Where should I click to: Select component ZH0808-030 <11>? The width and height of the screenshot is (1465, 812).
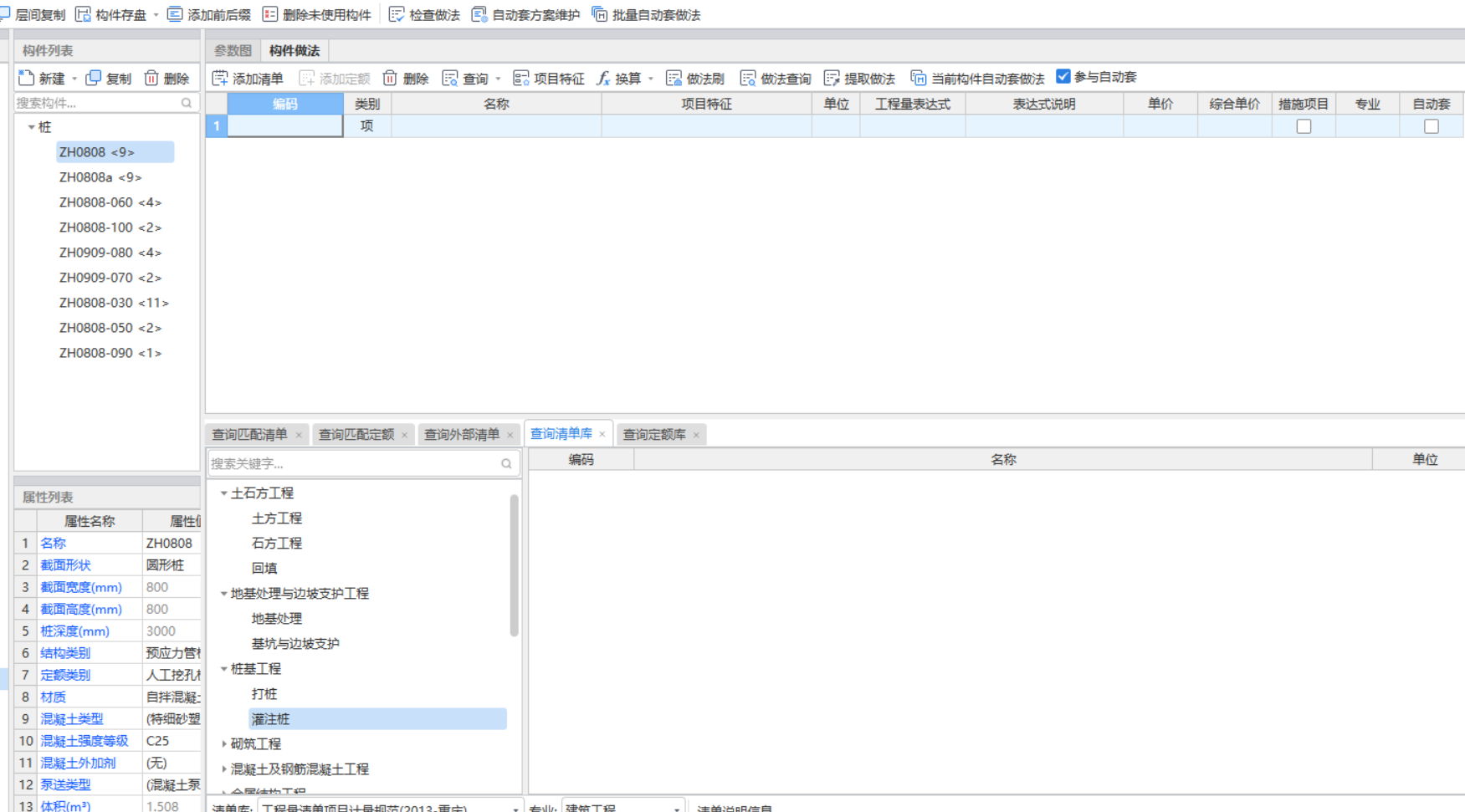click(114, 303)
